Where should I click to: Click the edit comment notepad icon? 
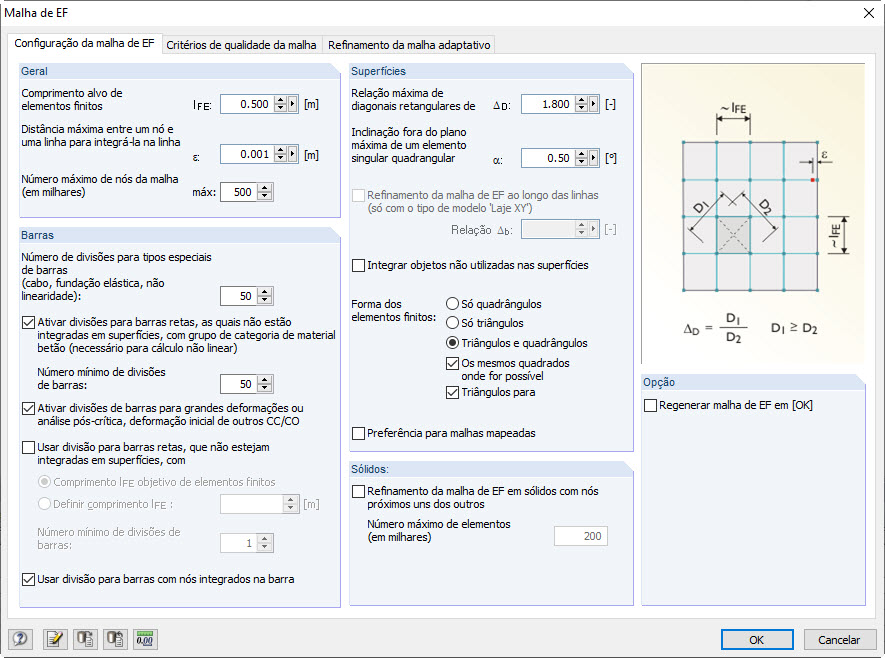[x=55, y=639]
